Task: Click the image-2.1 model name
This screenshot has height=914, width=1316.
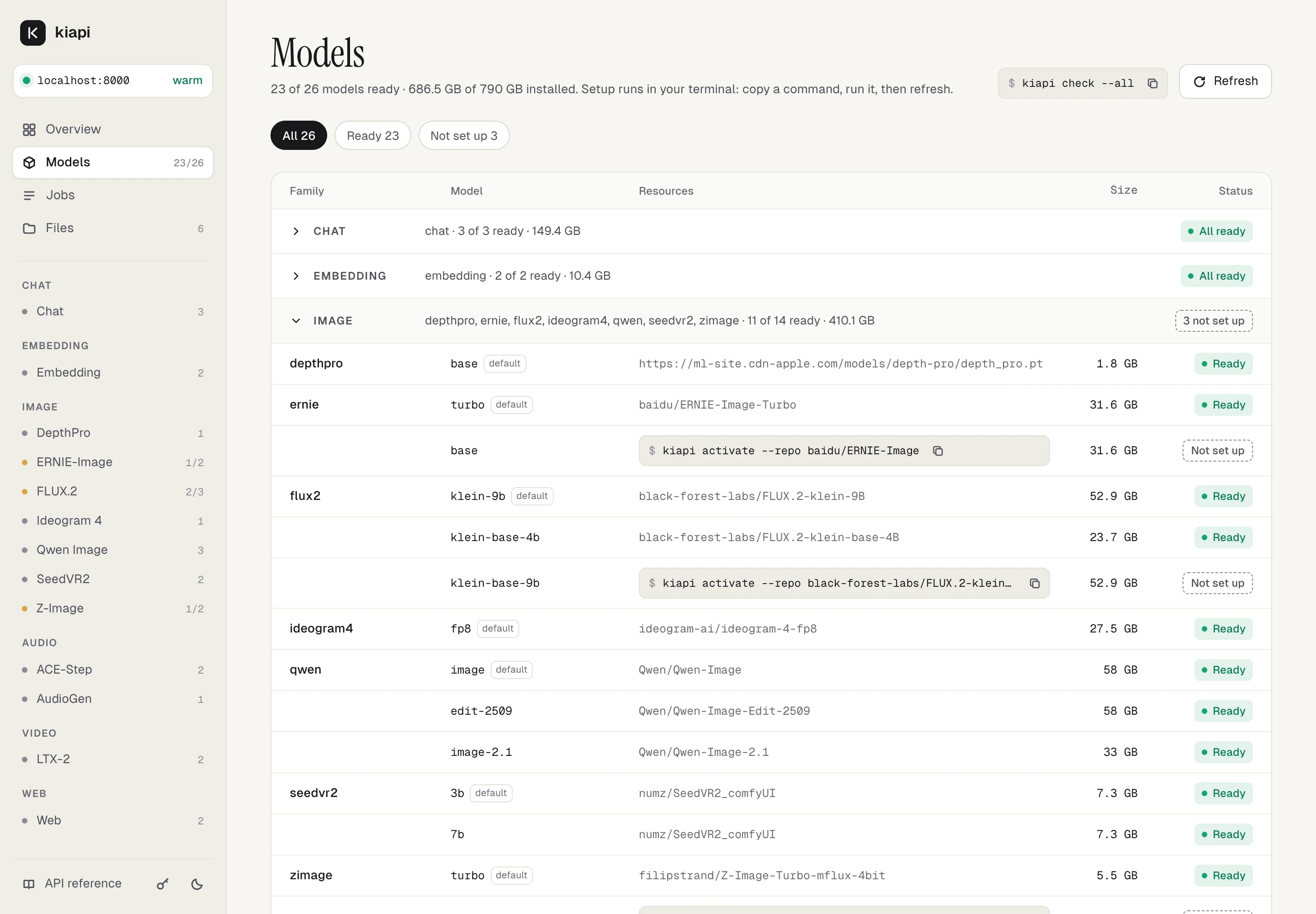Action: (x=482, y=753)
